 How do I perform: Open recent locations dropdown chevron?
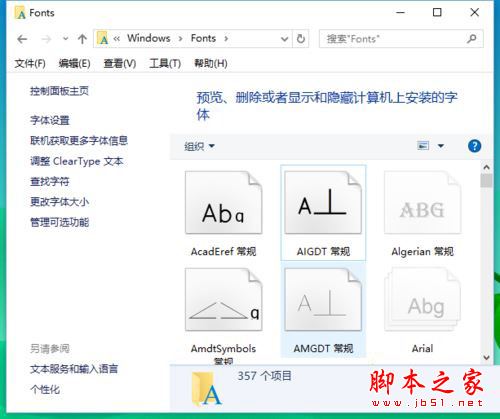point(66,39)
